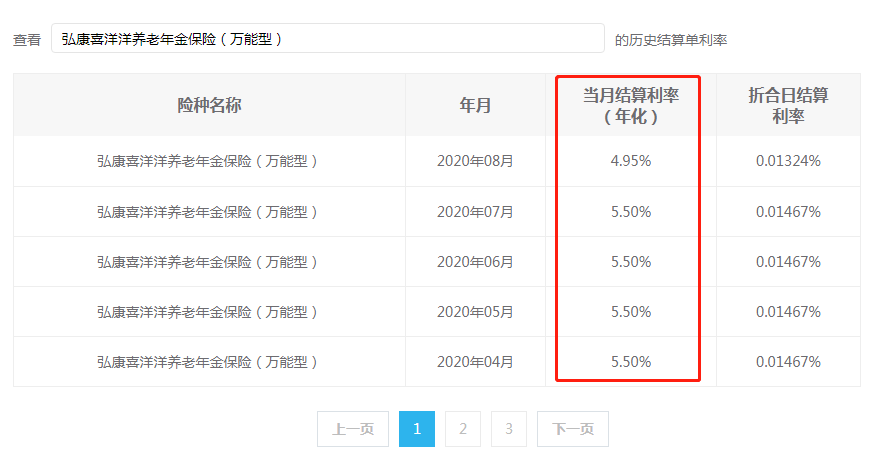Screen dimensions: 872x463
Task: Select the 2020年08月 date cell
Action: pos(475,161)
